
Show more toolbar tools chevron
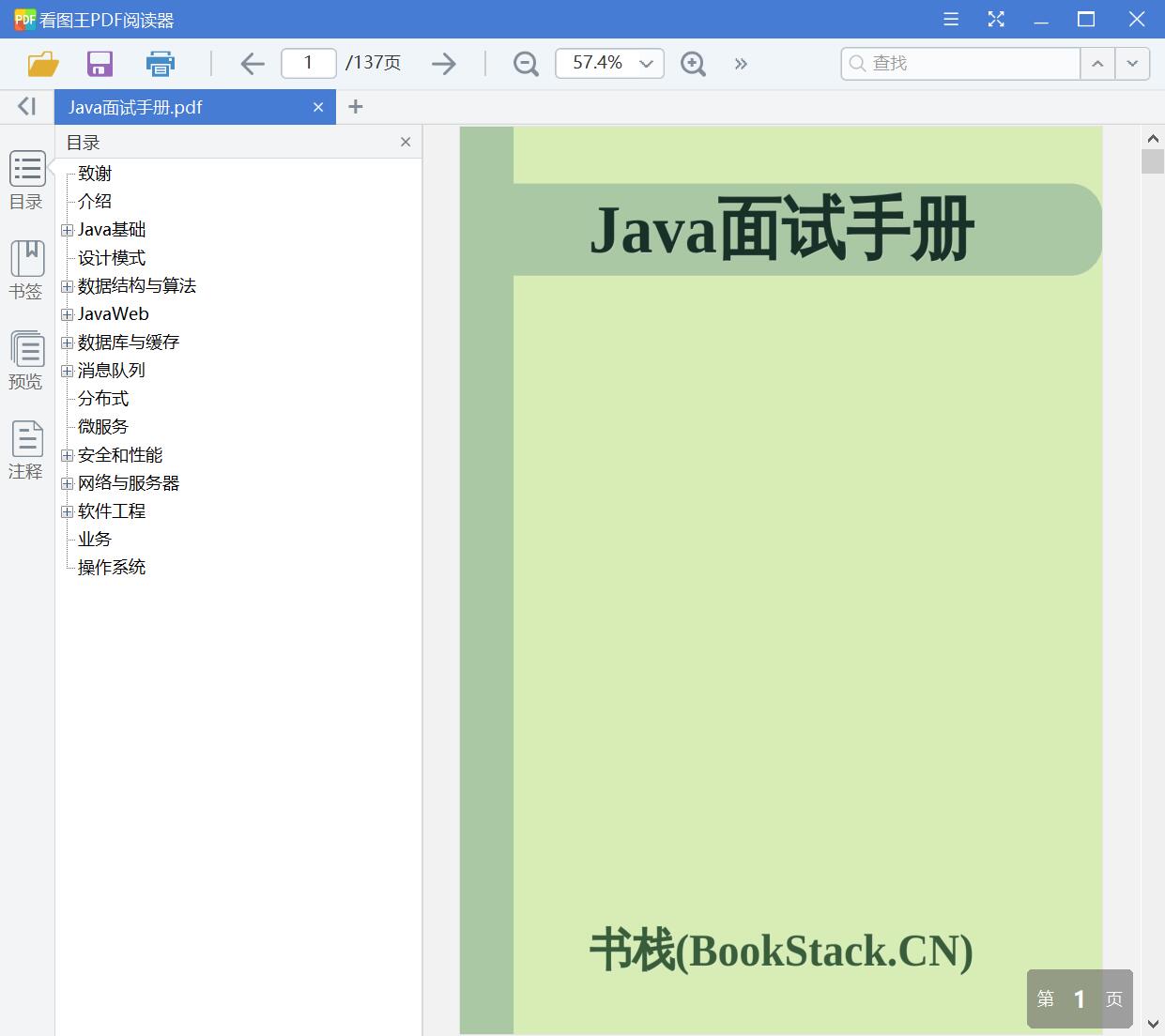tap(741, 63)
